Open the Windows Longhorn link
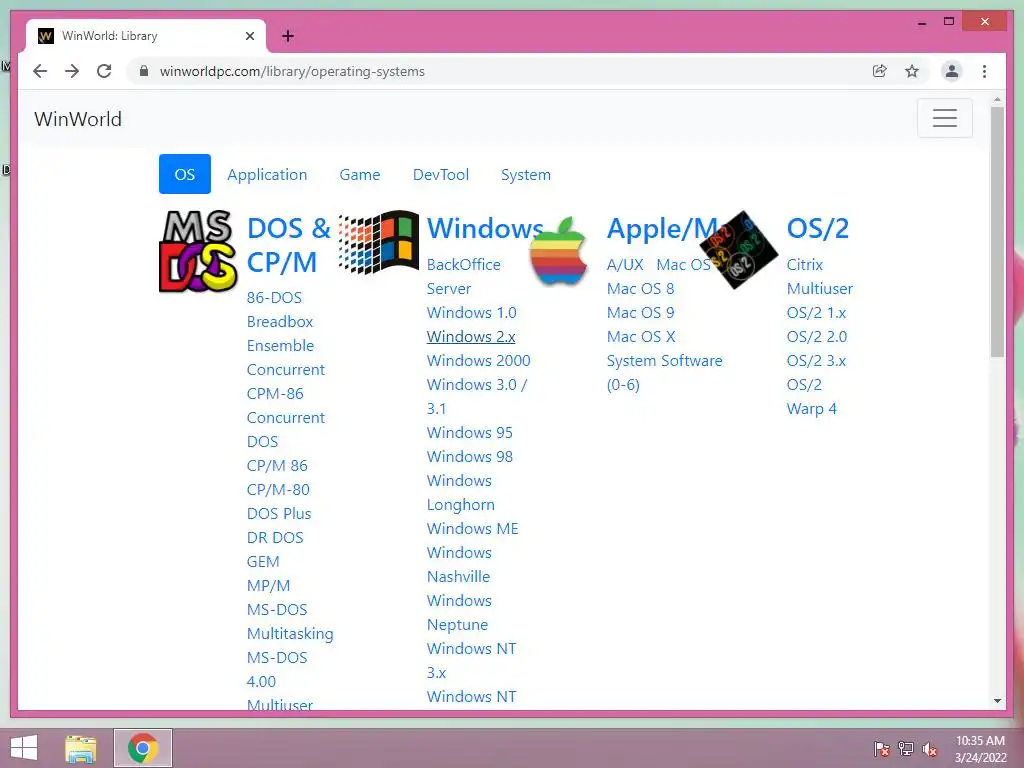Image resolution: width=1024 pixels, height=768 pixels. (x=460, y=492)
